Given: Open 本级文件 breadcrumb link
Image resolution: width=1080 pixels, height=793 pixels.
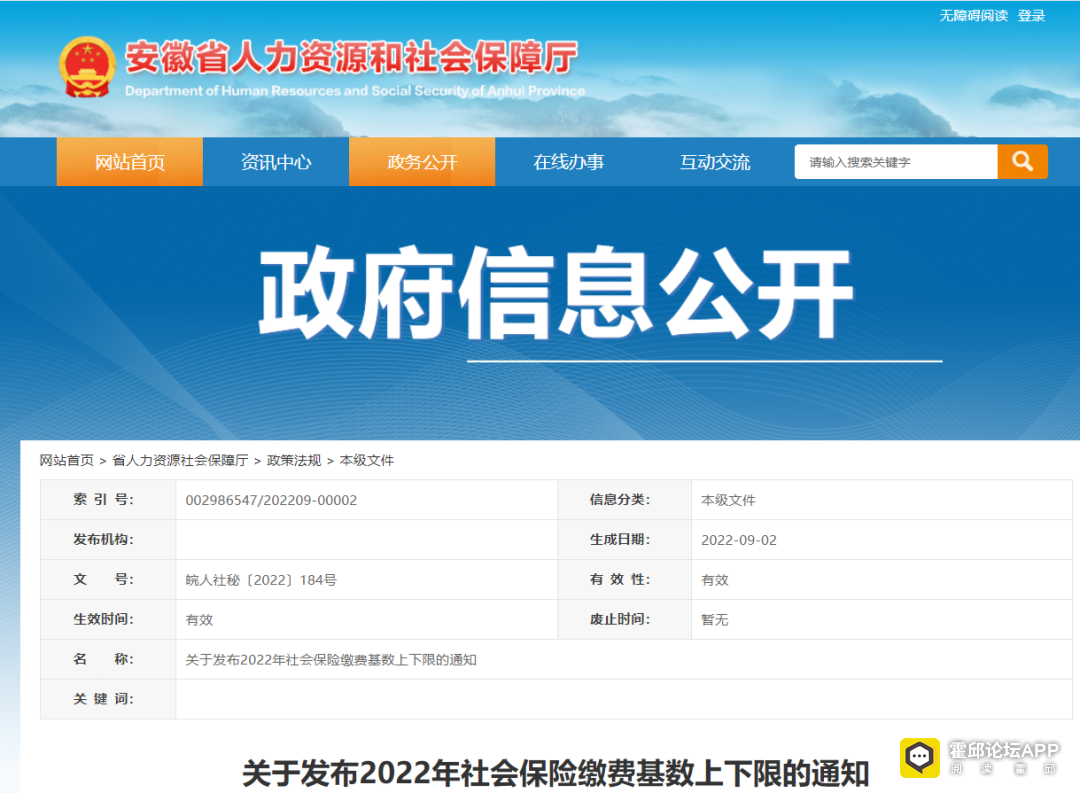Looking at the screenshot, I should click(366, 460).
